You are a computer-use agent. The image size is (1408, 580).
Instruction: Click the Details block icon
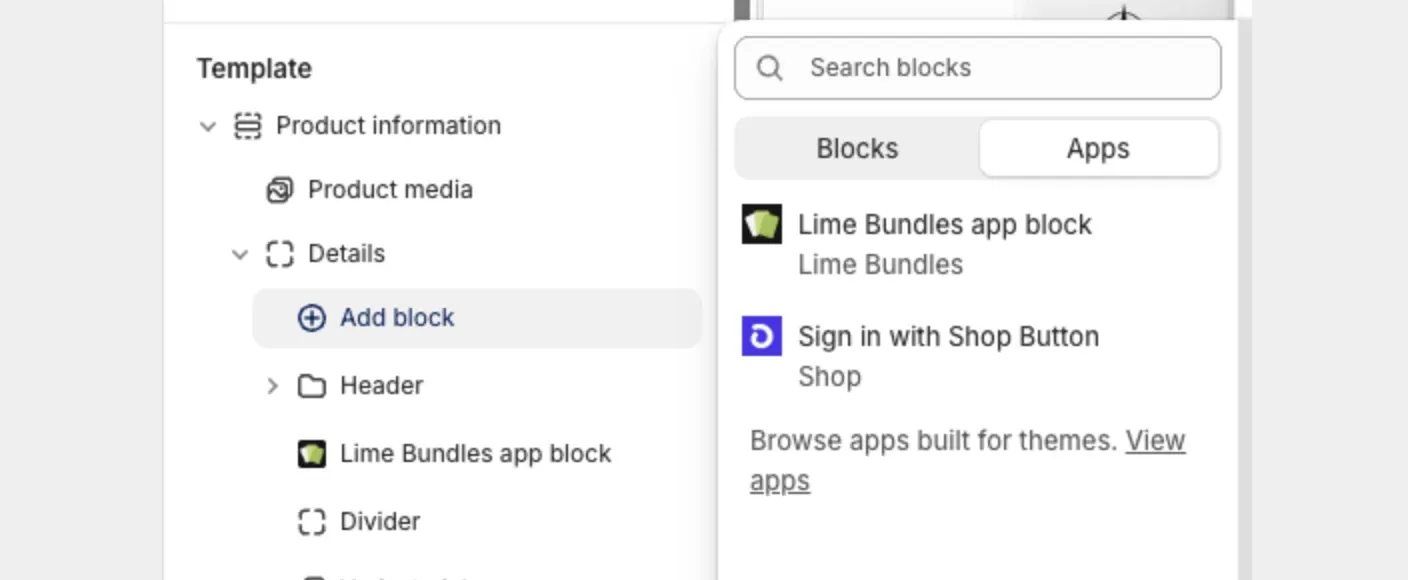tap(280, 254)
